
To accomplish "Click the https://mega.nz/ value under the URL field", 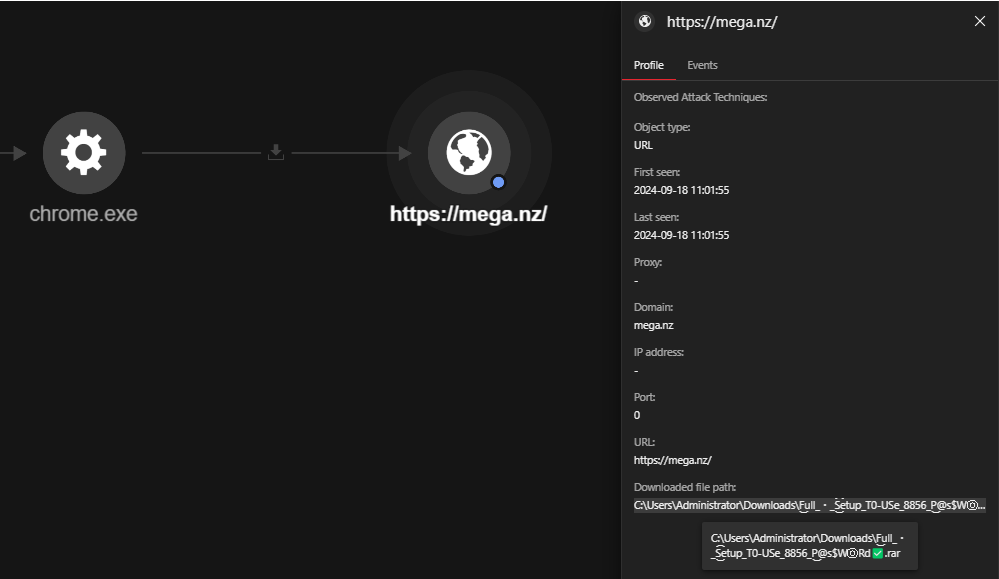I will coord(672,460).
